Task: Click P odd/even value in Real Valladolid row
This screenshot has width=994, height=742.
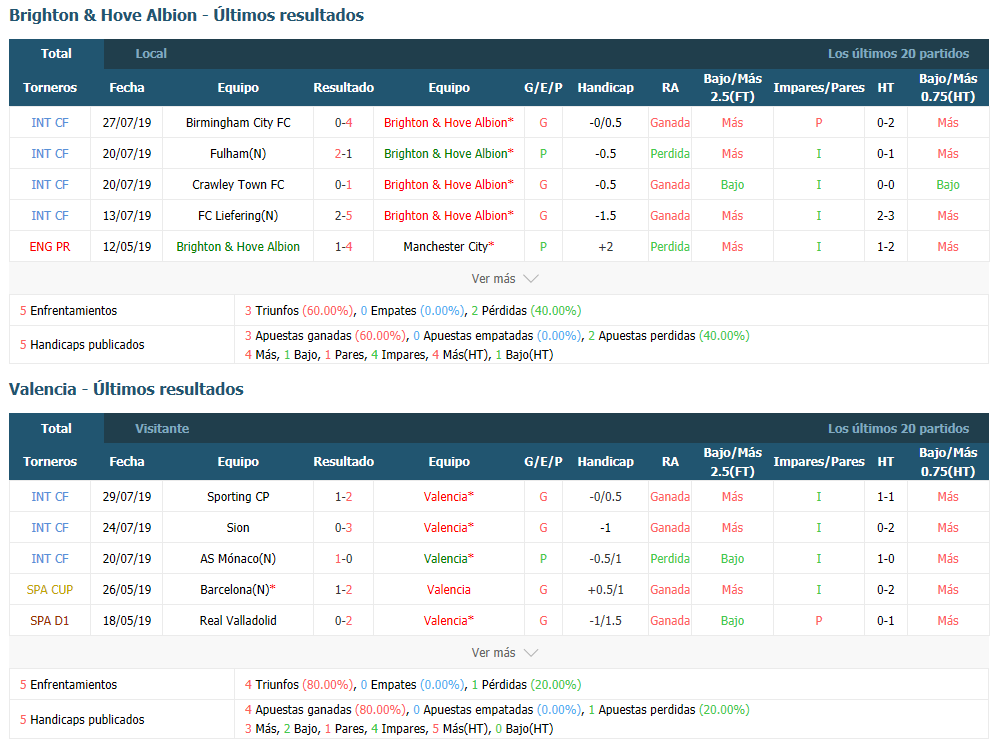Action: pyautogui.click(x=818, y=621)
